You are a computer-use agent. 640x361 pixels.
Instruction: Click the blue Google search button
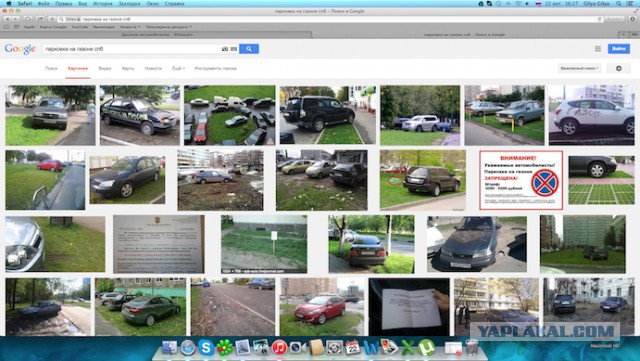(x=249, y=49)
